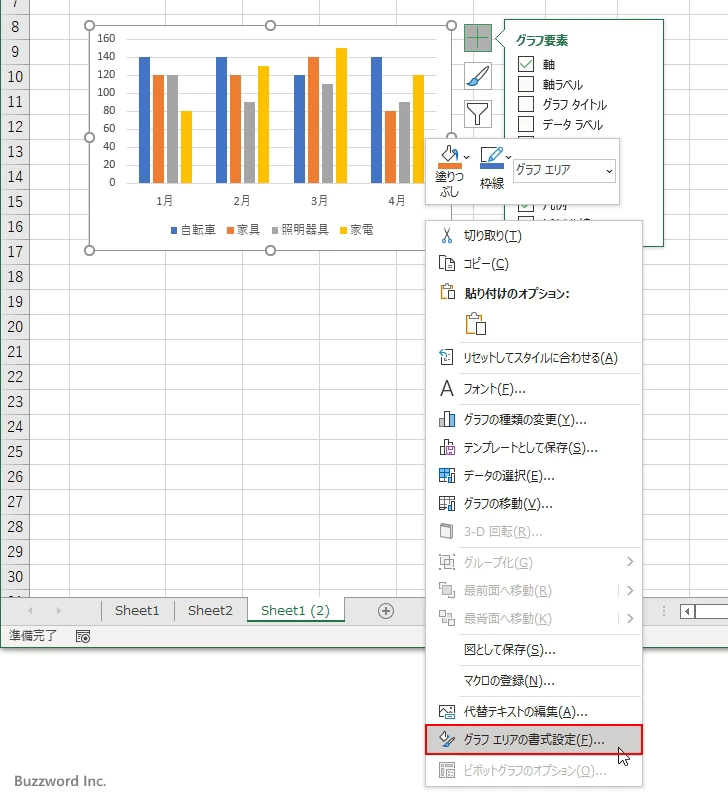Click the chart type change icon
The width and height of the screenshot is (728, 800).
[447, 419]
